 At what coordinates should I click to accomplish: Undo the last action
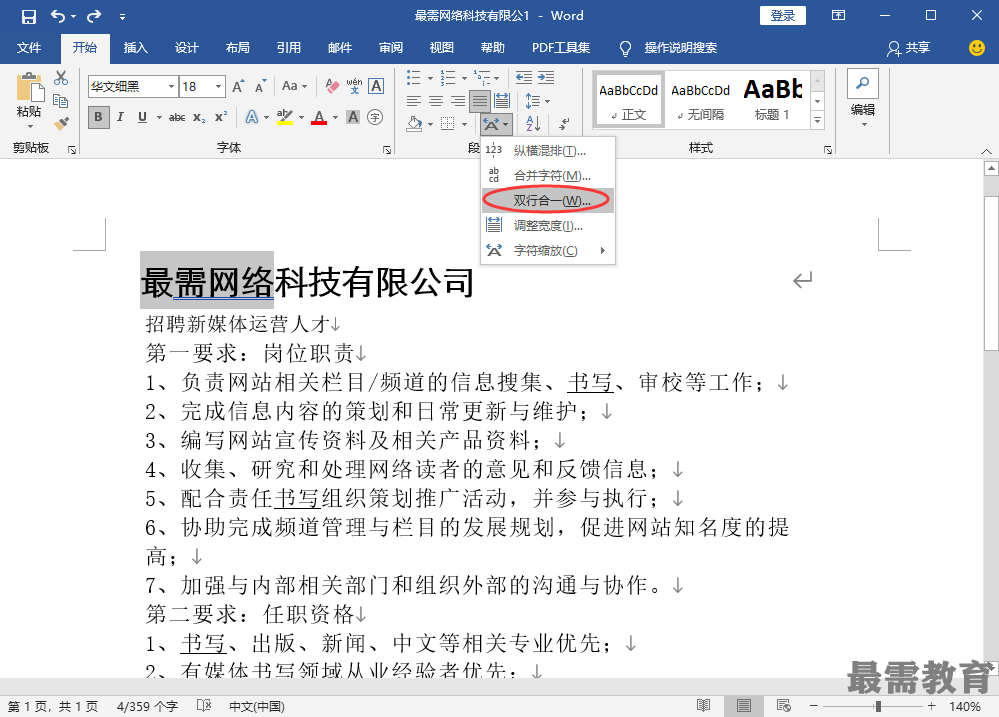pyautogui.click(x=58, y=16)
